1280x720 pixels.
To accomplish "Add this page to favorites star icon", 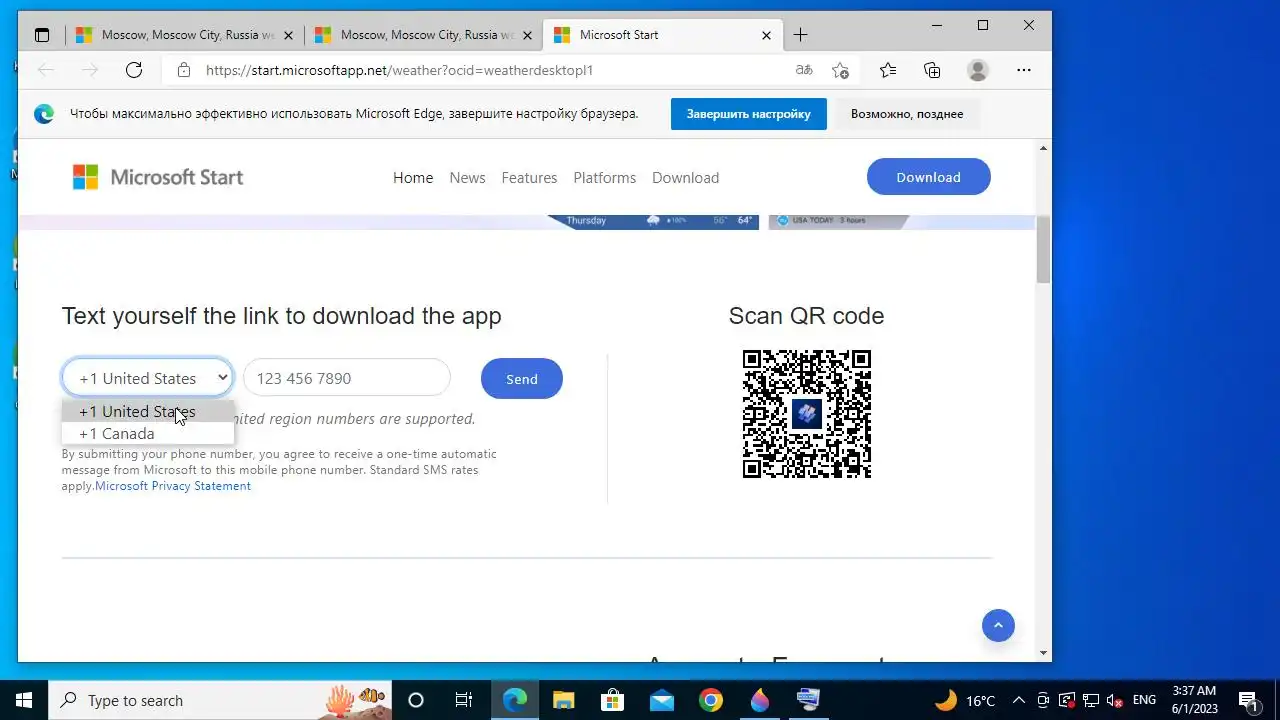I will 840,70.
